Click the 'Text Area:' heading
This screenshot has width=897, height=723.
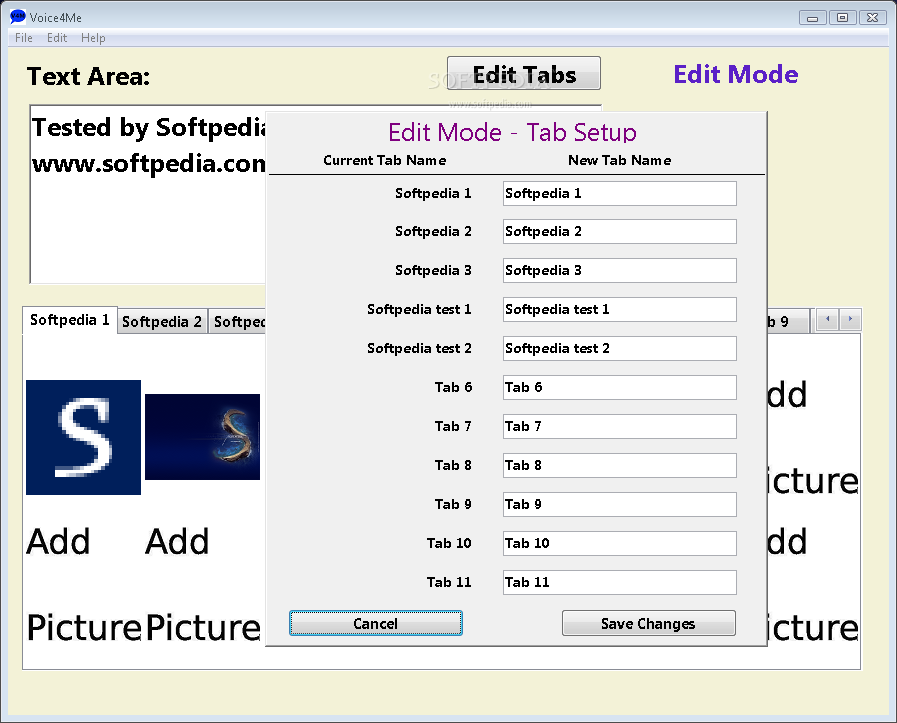click(88, 76)
